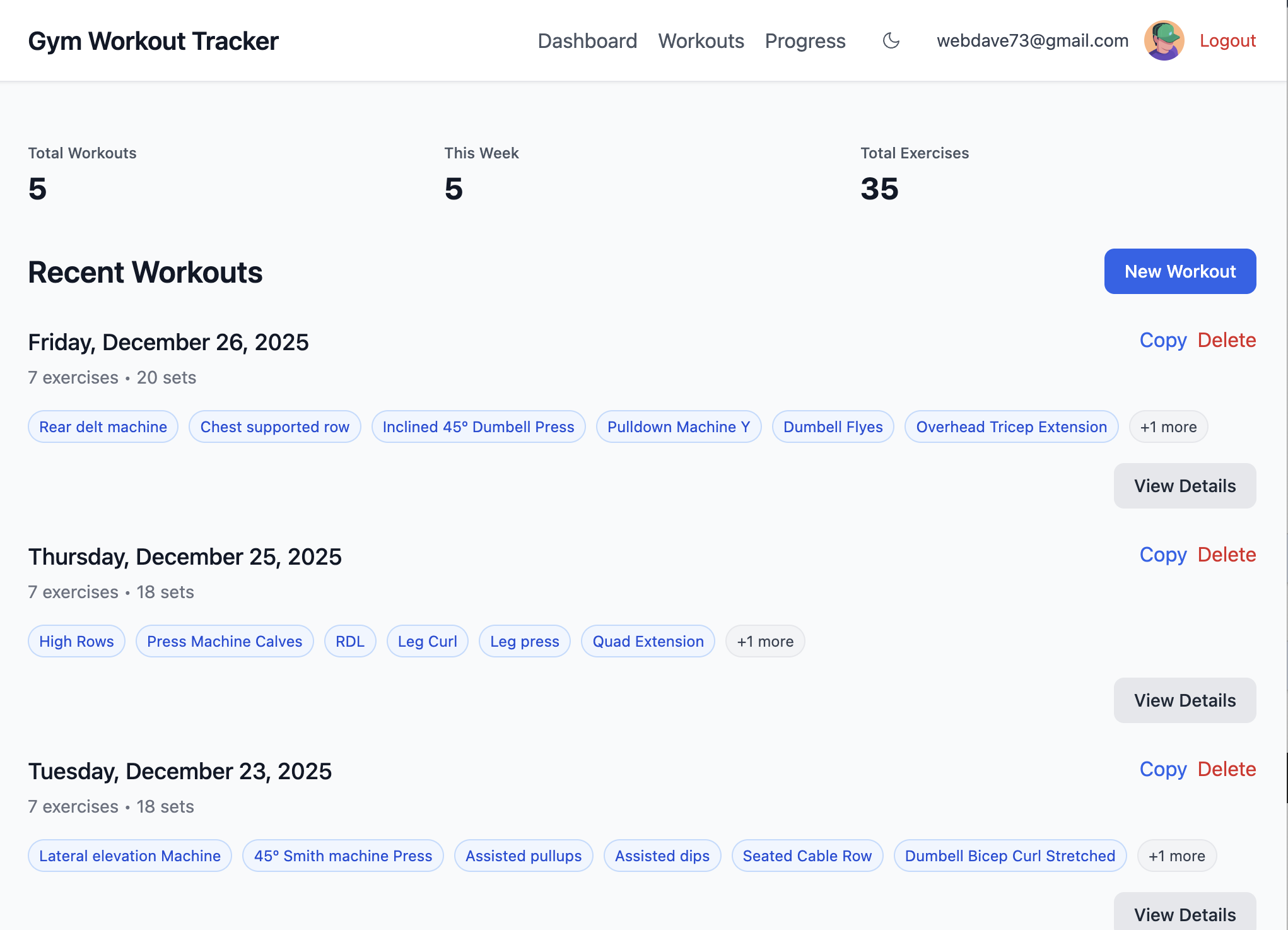Click the Leg Curl tag
Viewport: 1288px width, 930px height.
427,642
